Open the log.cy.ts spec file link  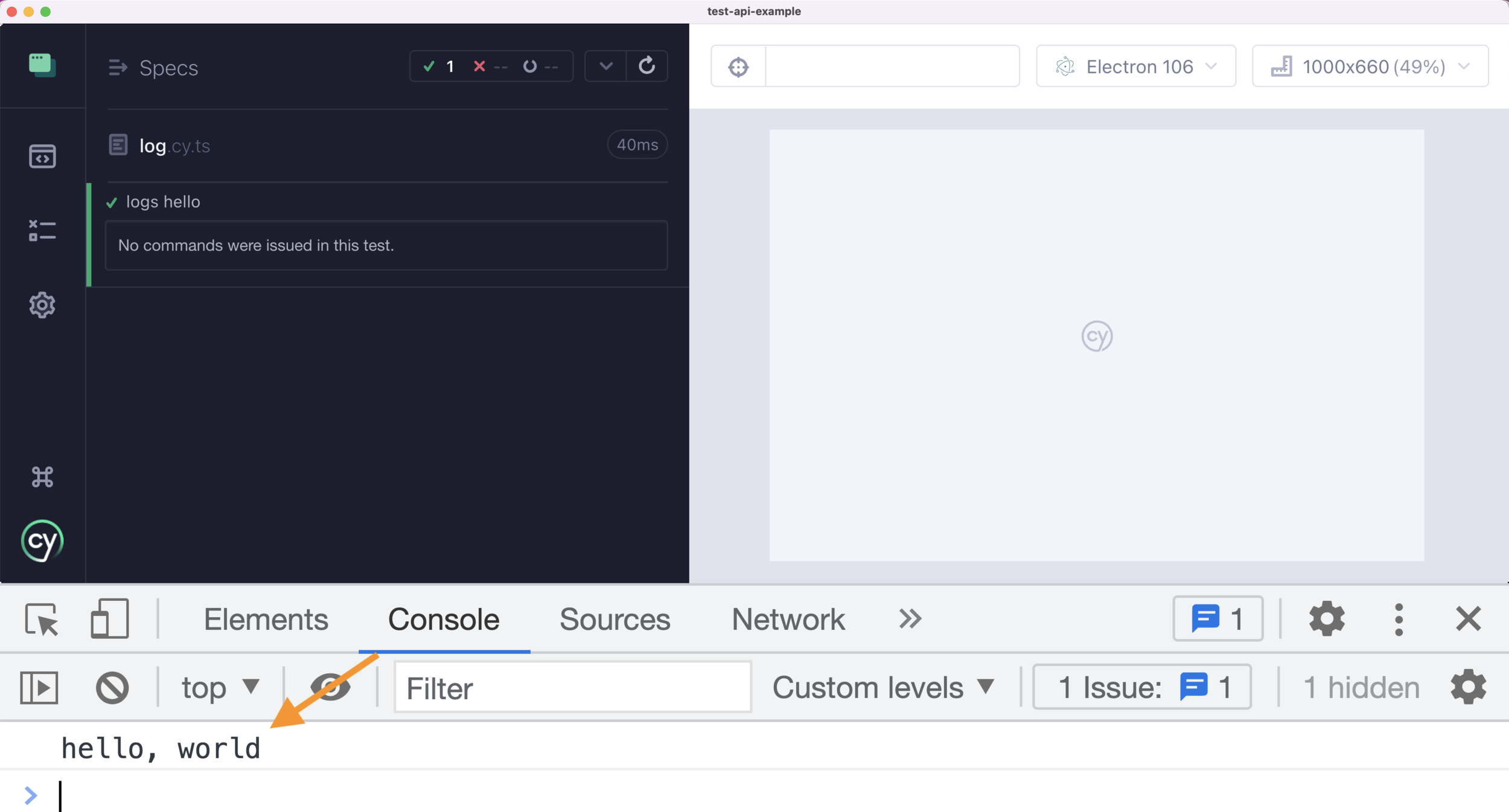(174, 146)
